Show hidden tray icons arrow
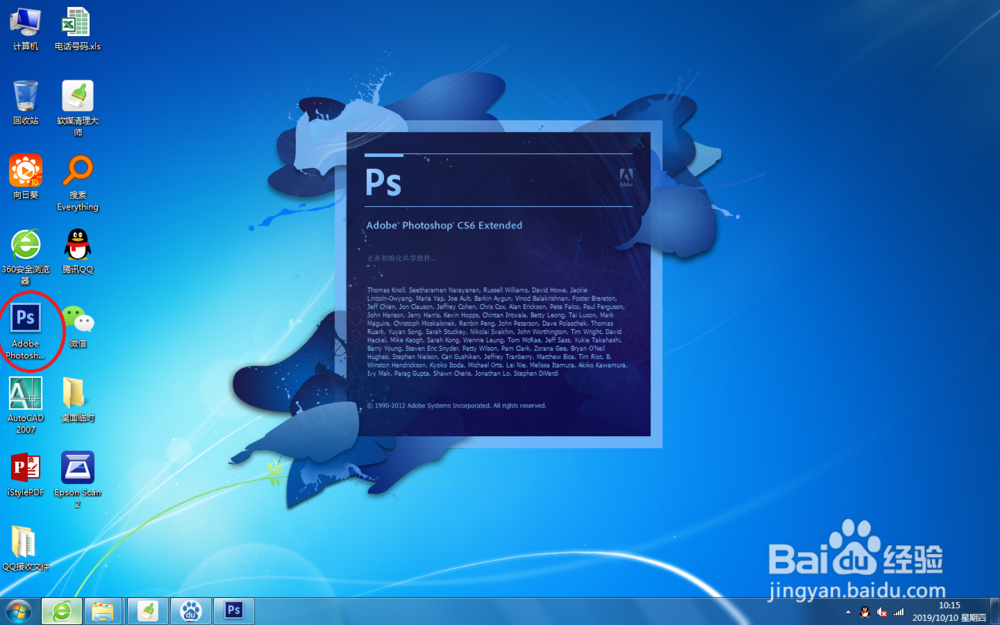Image resolution: width=1000 pixels, height=625 pixels. click(848, 612)
